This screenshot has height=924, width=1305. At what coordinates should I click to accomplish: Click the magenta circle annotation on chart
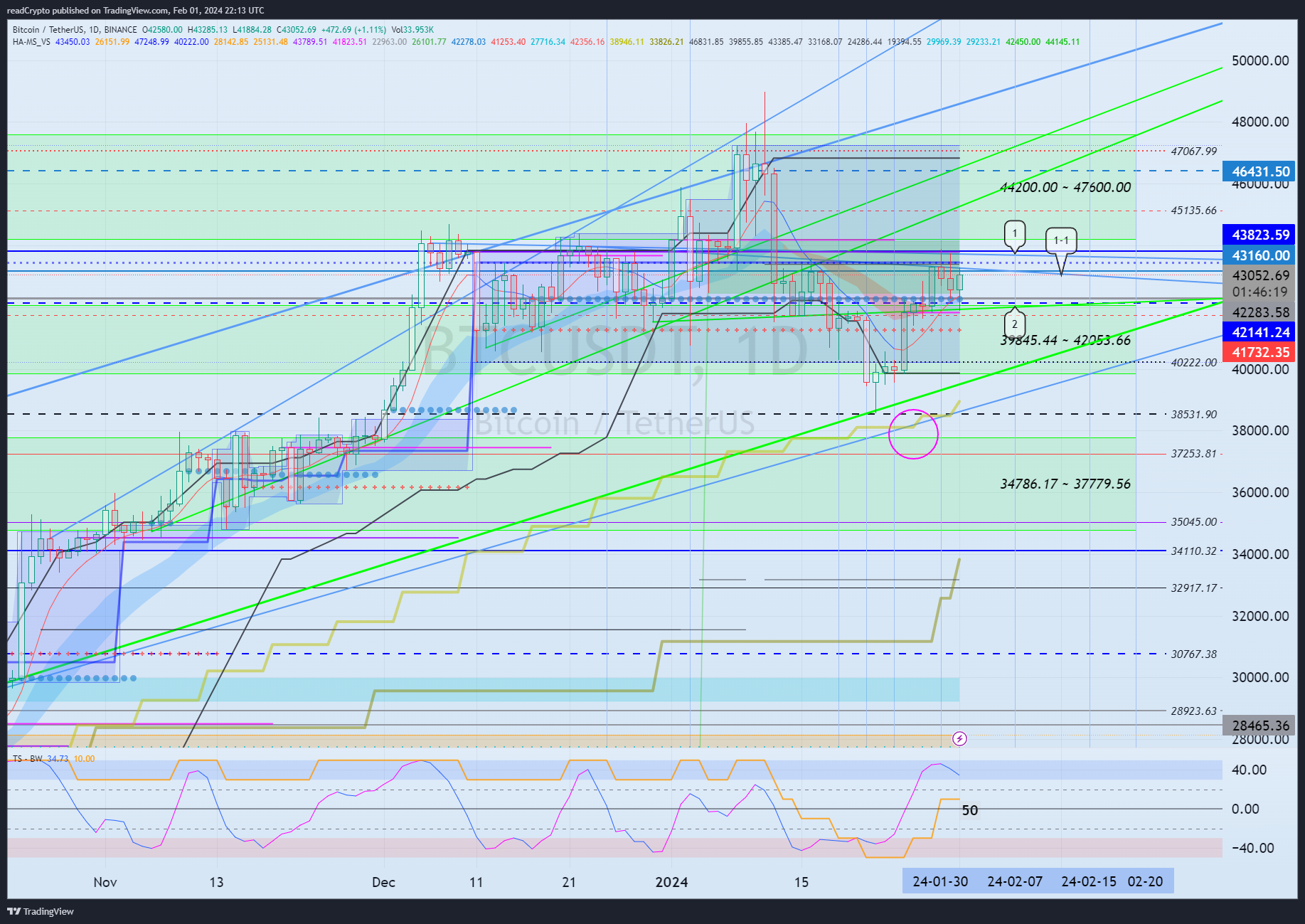point(913,433)
